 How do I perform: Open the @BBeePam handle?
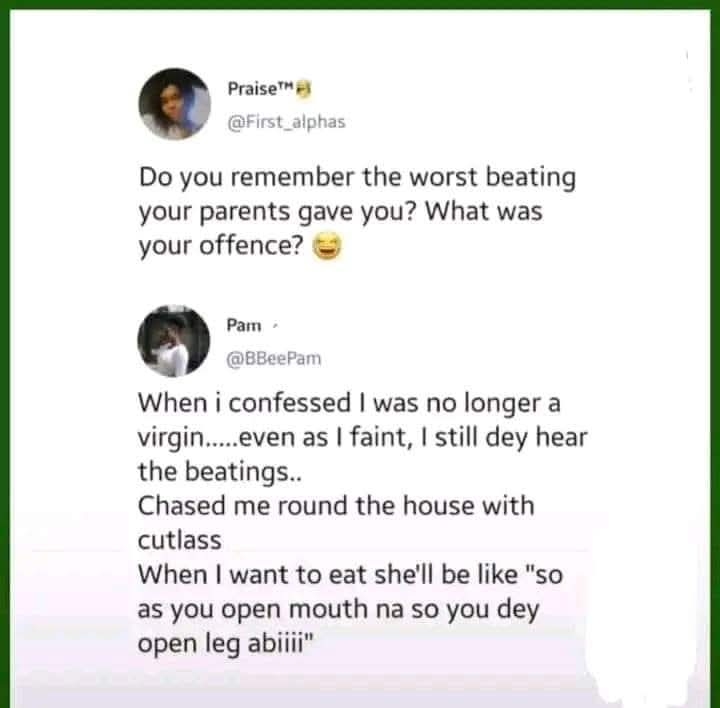tap(274, 359)
